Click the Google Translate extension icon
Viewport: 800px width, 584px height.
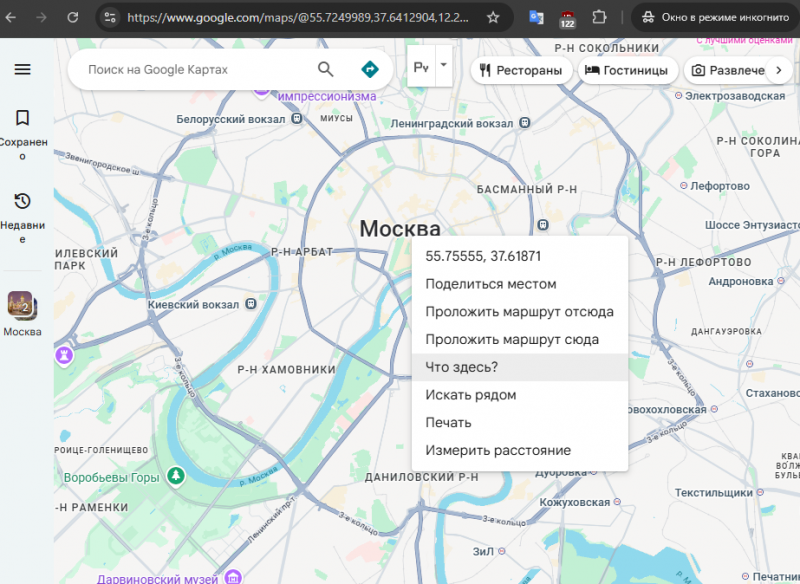click(537, 17)
